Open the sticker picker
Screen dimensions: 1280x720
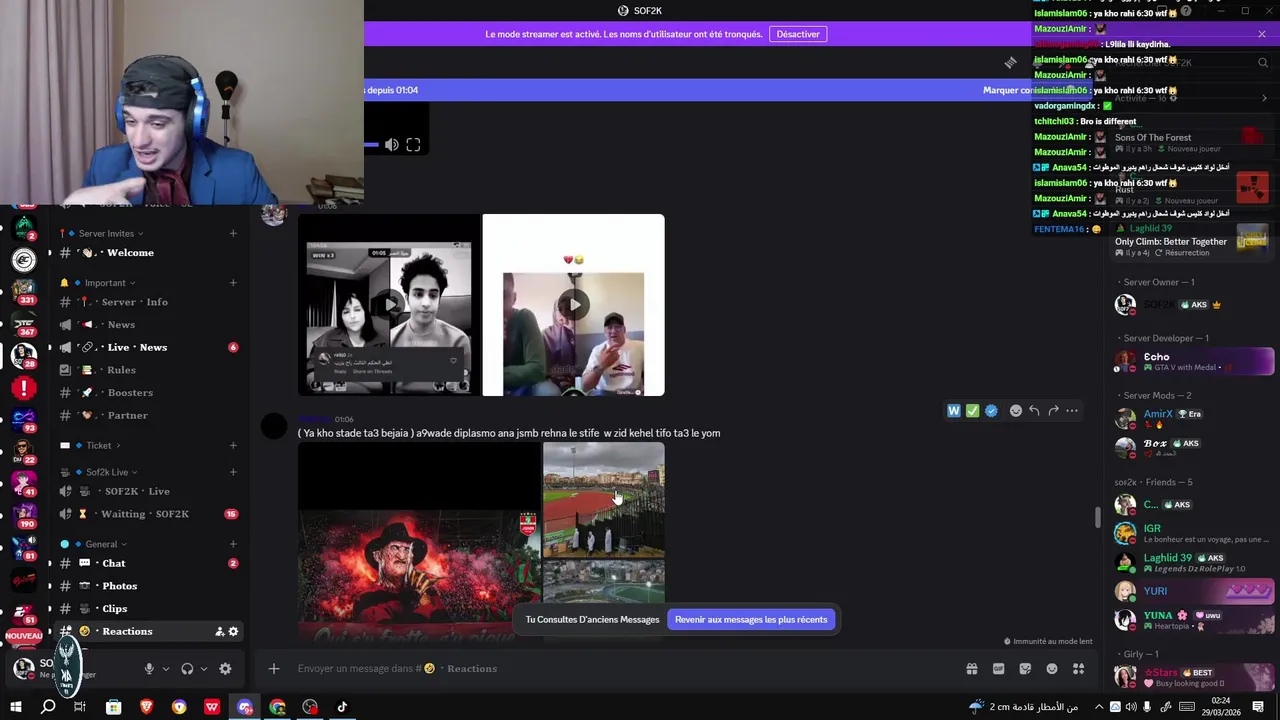pyautogui.click(x=1025, y=669)
